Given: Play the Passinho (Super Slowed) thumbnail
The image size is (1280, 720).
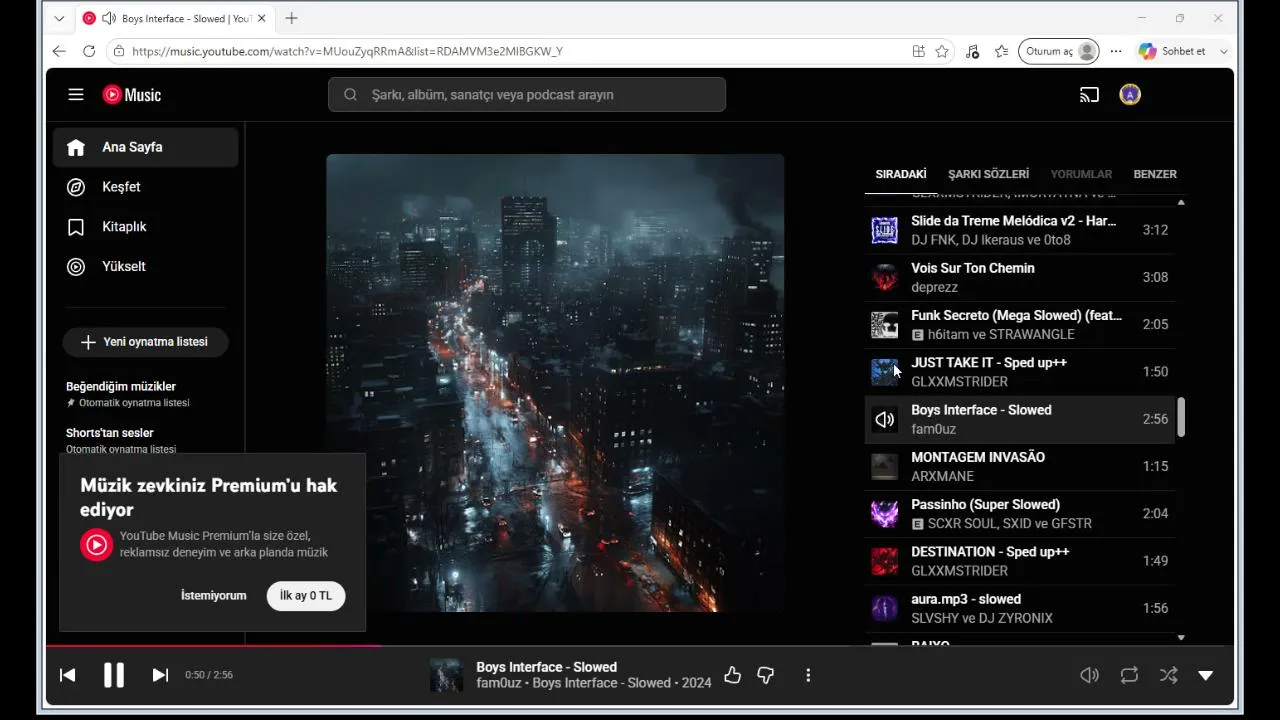Looking at the screenshot, I should (x=884, y=514).
